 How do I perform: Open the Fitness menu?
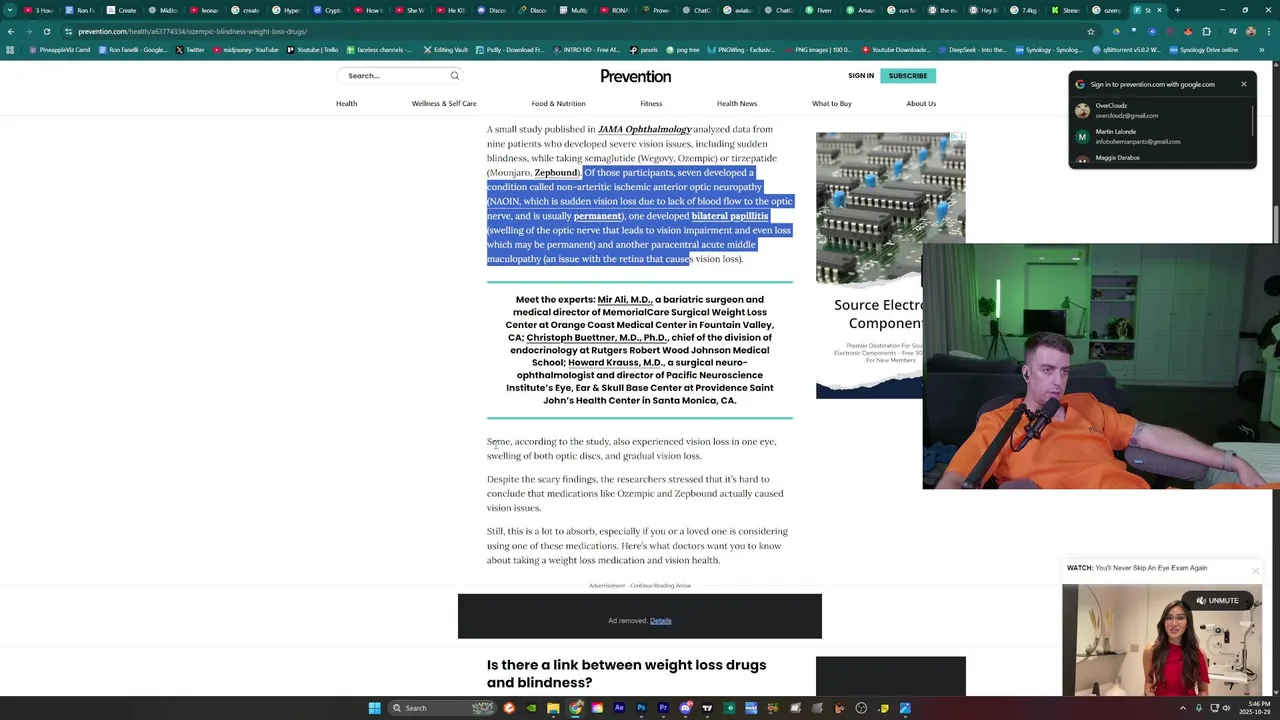pos(651,103)
